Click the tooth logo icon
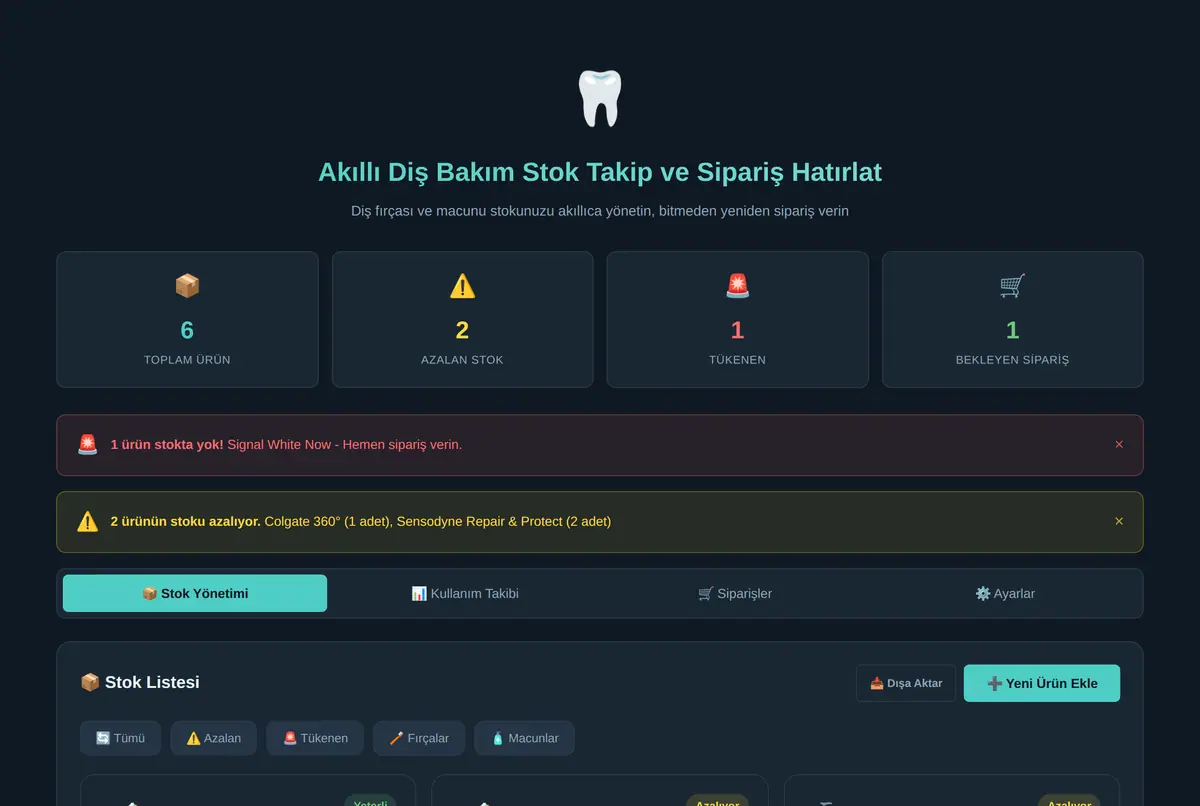The width and height of the screenshot is (1200, 806). pos(600,99)
